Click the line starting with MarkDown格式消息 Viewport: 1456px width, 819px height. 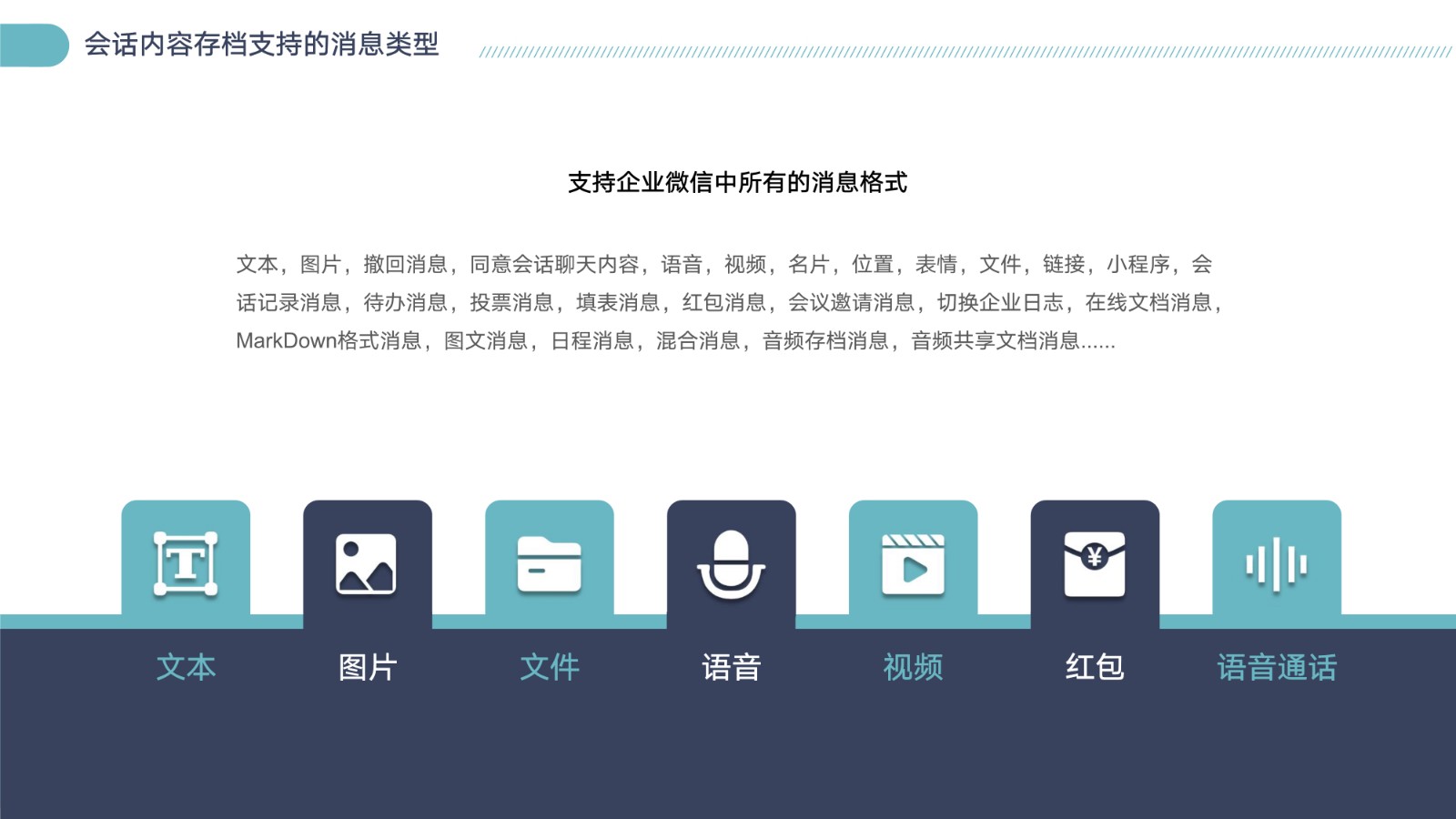pyautogui.click(x=675, y=340)
